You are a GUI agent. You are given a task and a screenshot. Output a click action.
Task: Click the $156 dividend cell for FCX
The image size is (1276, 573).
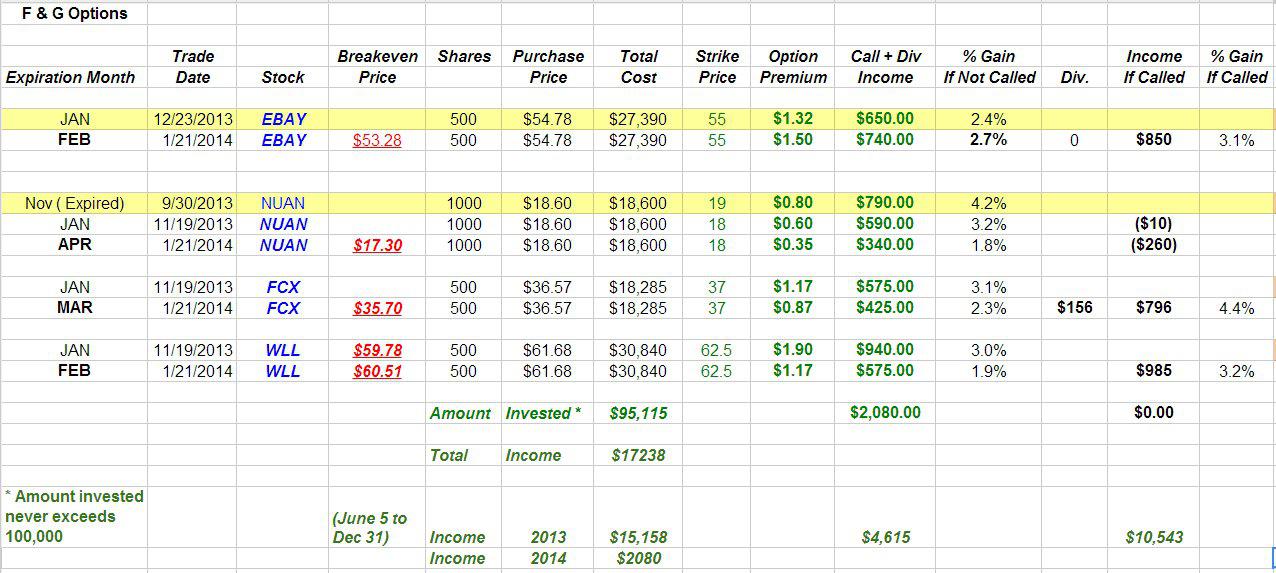pos(1074,308)
